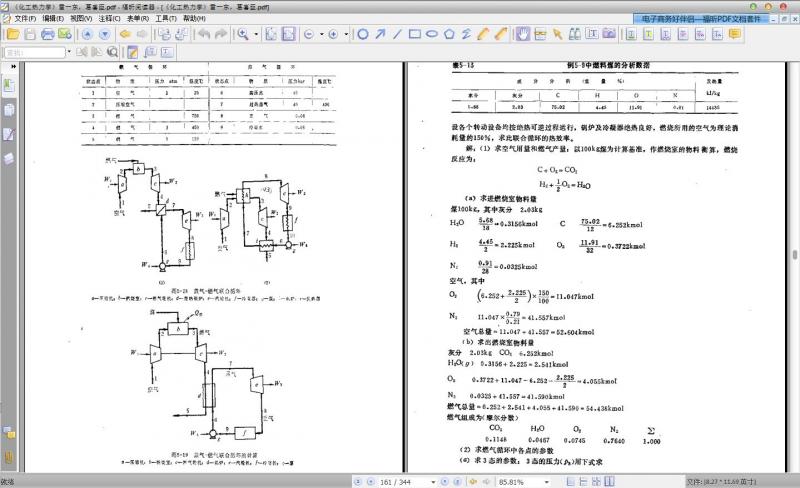This screenshot has width=800, height=488.
Task: Open the 工具(T) menu
Action: 166,18
